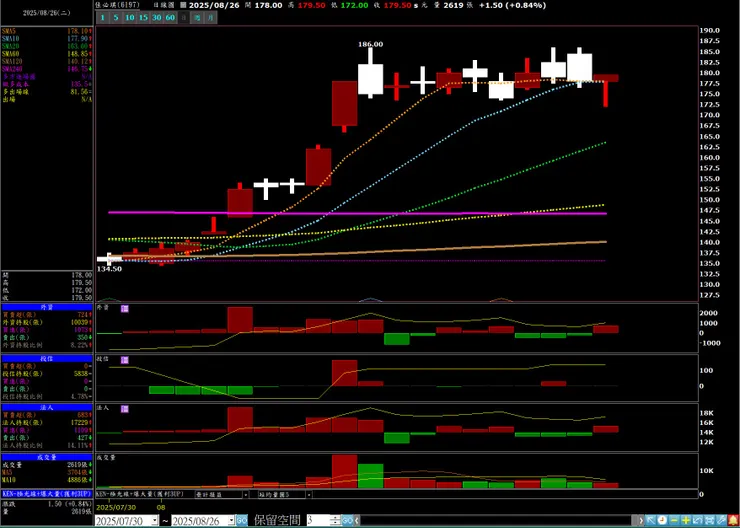This screenshot has height=528, width=740.
Task: Click the 投信持股(張) row
Action: pos(47,373)
